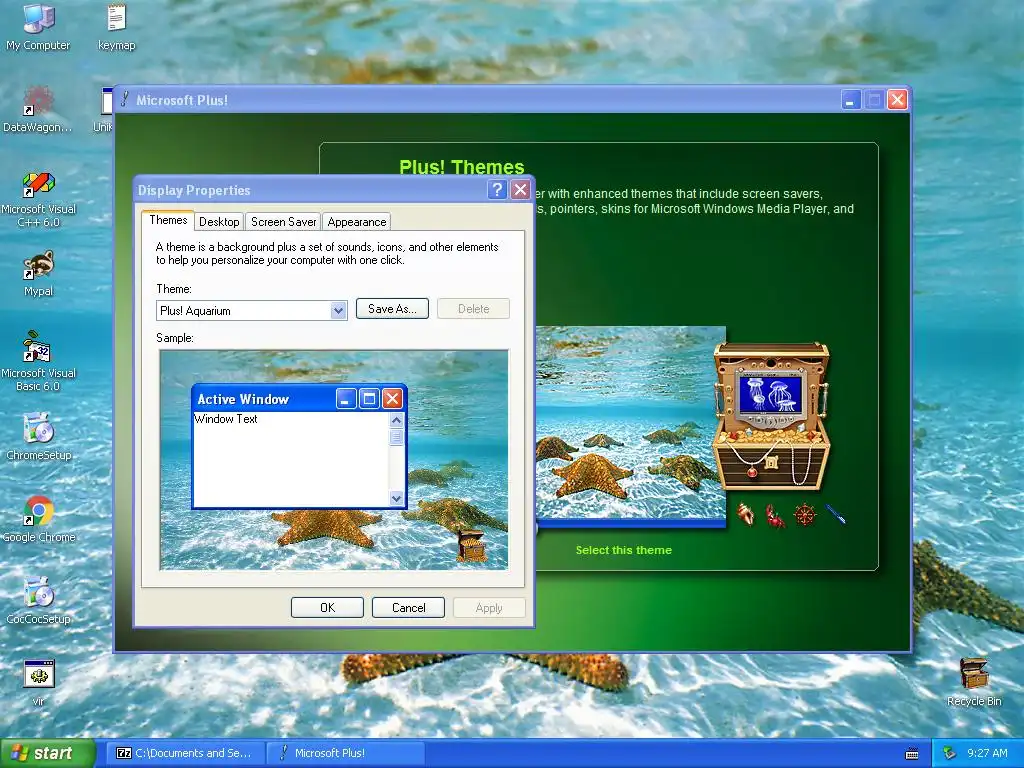Click the Delete button for theme
1024x768 pixels.
[473, 309]
